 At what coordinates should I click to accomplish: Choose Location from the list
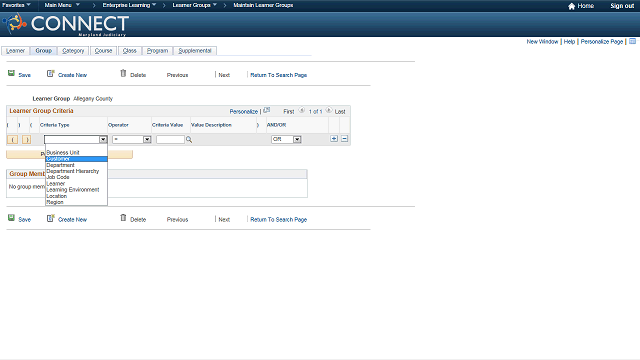76,196
